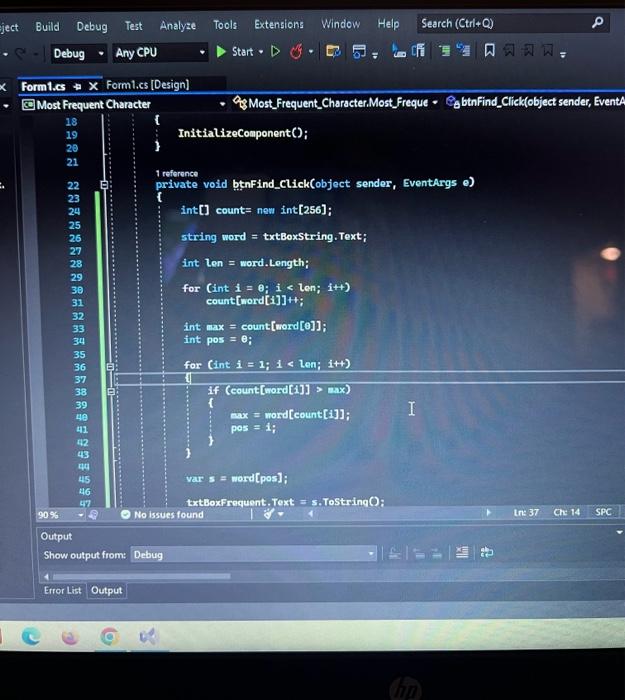Open Firefox from the taskbar
This screenshot has width=625, height=700.
coord(70,636)
